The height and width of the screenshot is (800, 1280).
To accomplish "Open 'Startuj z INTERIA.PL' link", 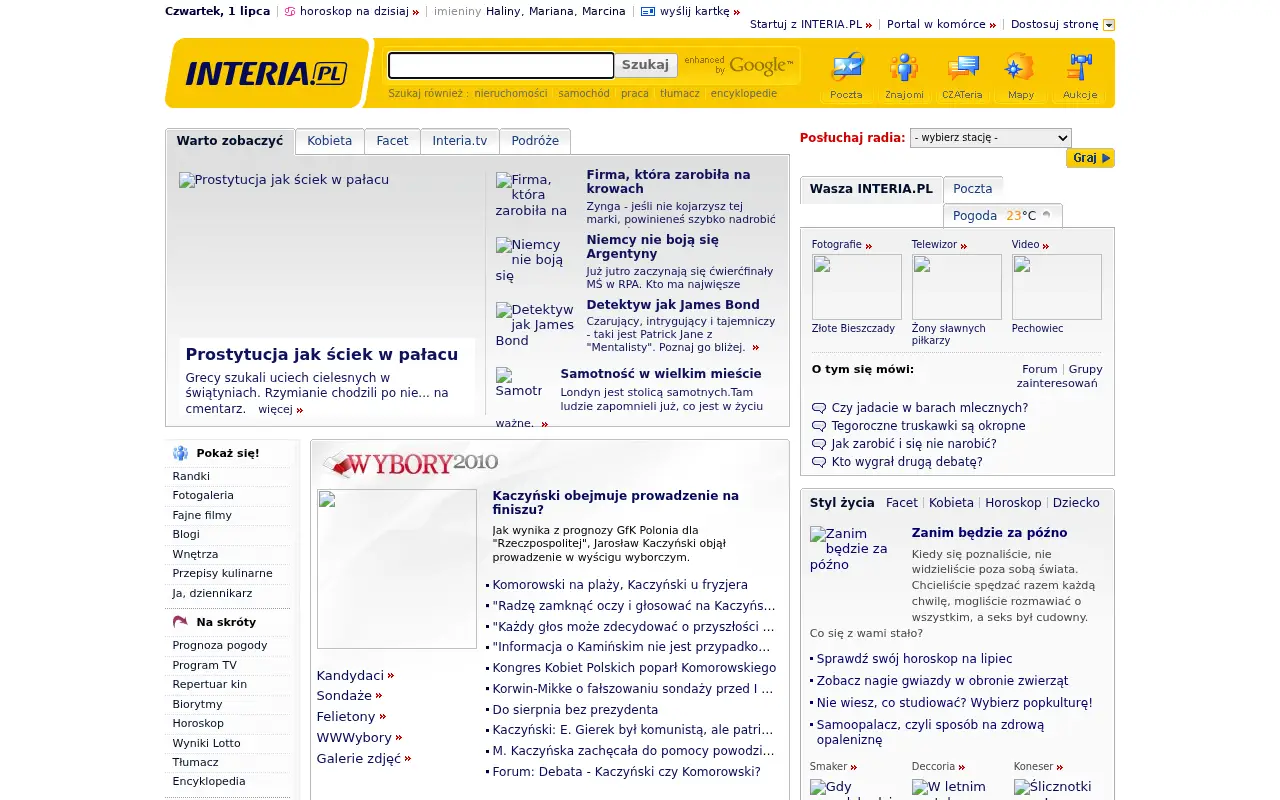I will pos(806,24).
